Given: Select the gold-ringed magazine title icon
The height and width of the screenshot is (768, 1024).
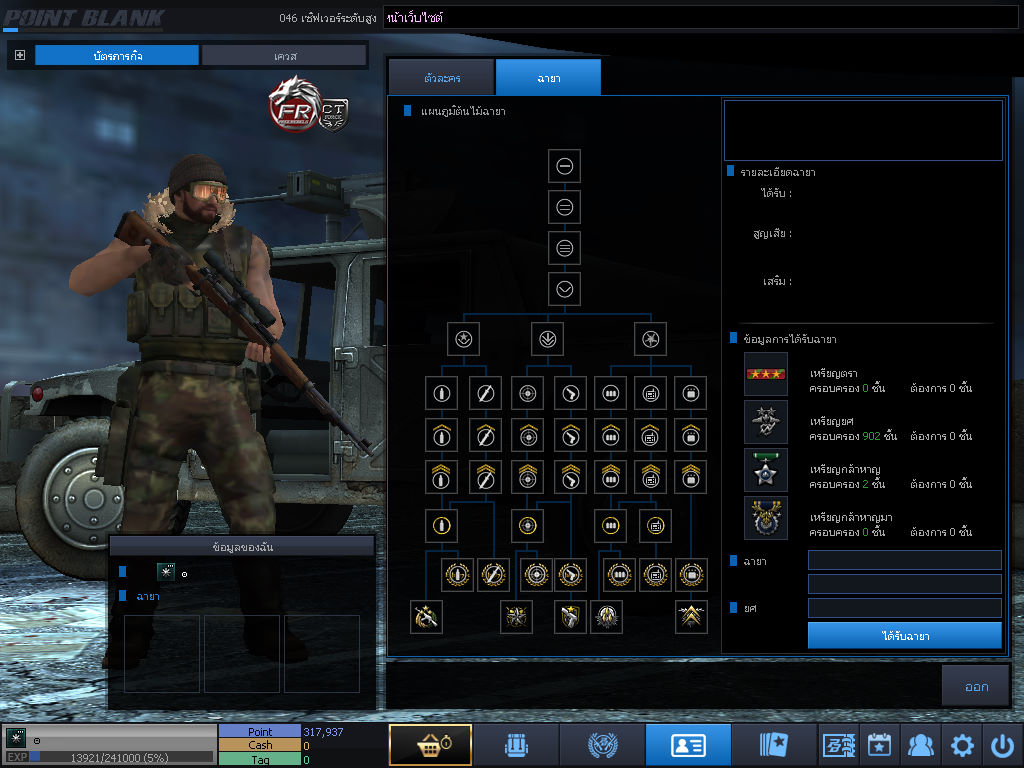Looking at the screenshot, I should pos(611,526).
